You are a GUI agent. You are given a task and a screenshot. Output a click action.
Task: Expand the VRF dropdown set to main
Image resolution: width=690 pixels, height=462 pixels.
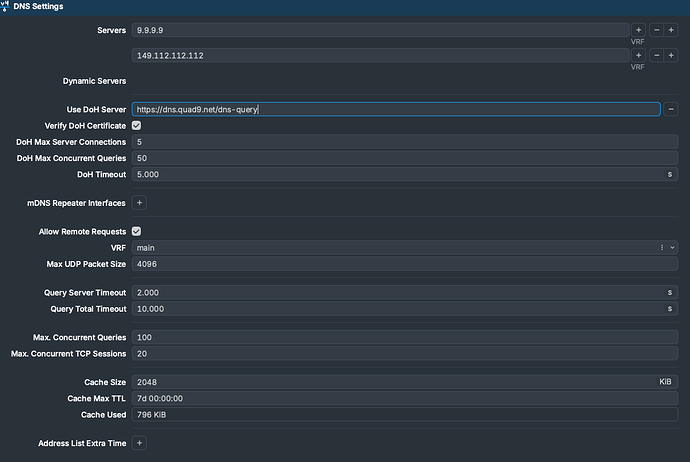[672, 248]
